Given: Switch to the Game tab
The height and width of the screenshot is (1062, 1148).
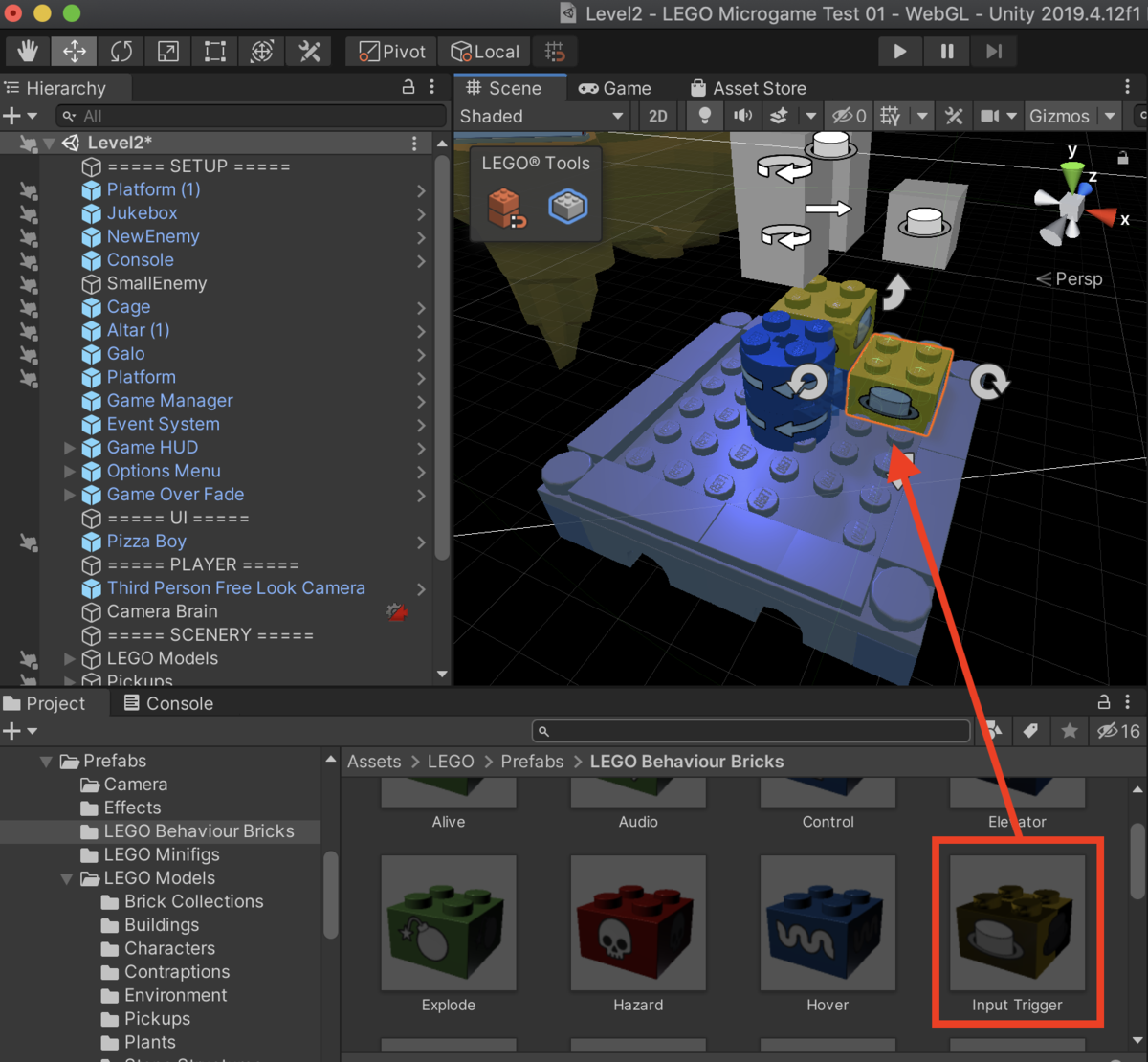Looking at the screenshot, I should click(614, 88).
